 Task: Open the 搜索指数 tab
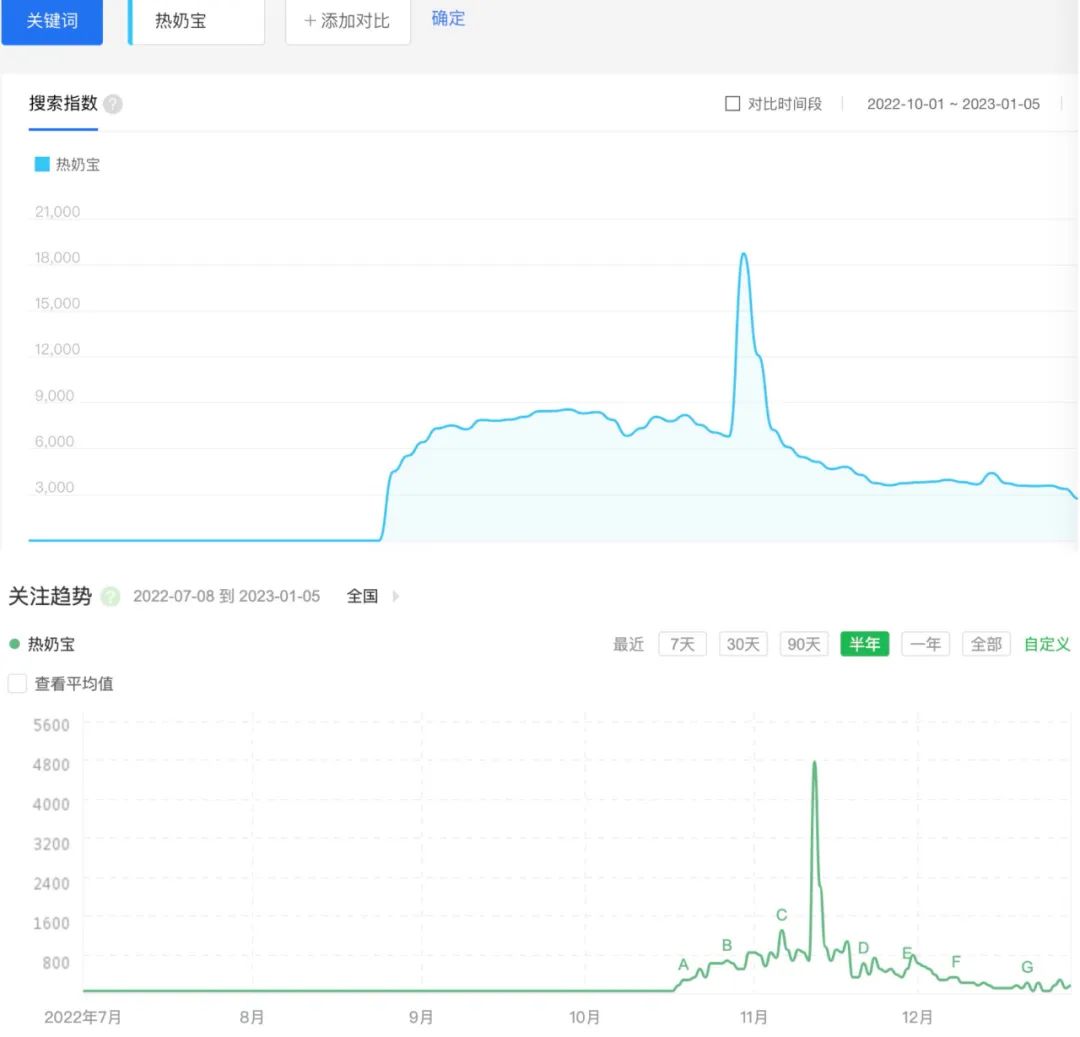tap(63, 104)
